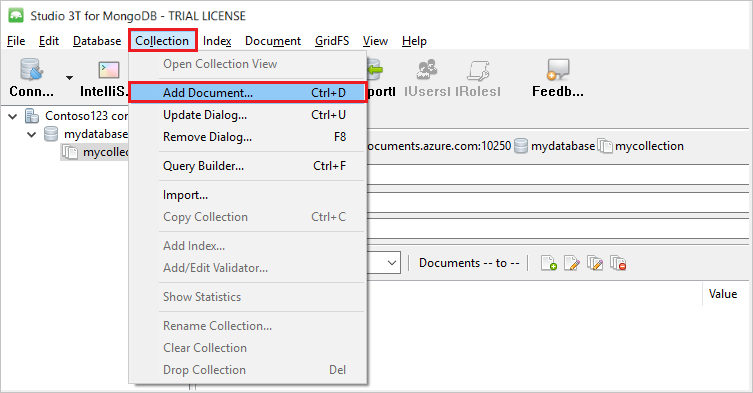Choose Query Builder... menu entry
This screenshot has width=753, height=393.
pos(248,166)
